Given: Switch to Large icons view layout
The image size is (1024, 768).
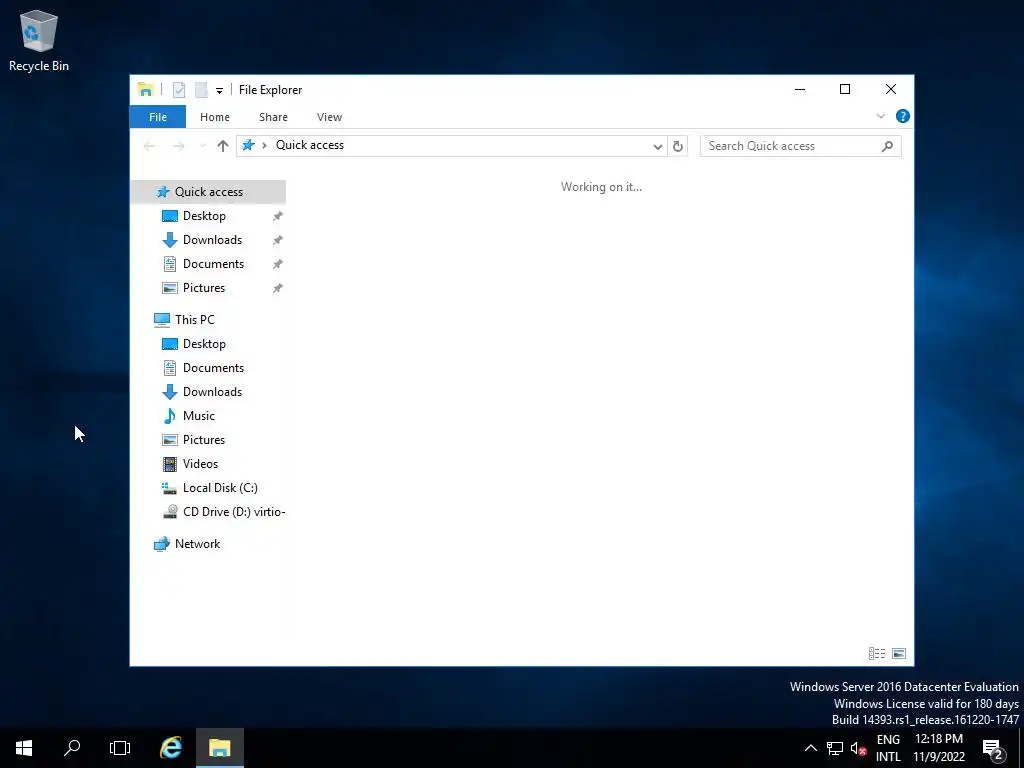Looking at the screenshot, I should 899,653.
